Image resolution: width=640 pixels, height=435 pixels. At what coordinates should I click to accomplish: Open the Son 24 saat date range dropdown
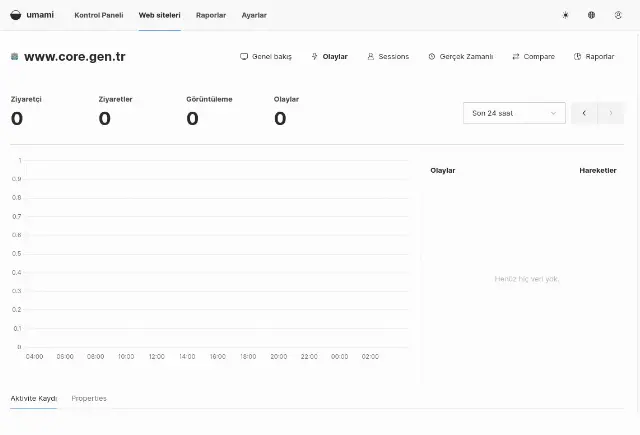[x=514, y=113]
